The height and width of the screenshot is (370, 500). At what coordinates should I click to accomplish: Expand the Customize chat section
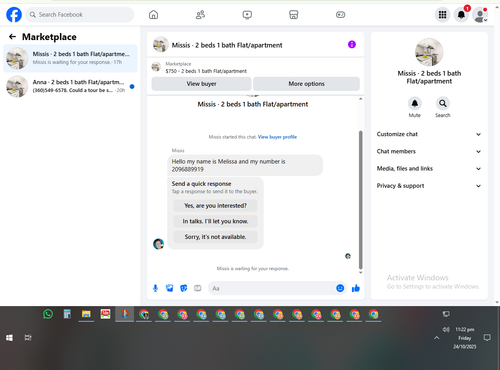coord(429,134)
